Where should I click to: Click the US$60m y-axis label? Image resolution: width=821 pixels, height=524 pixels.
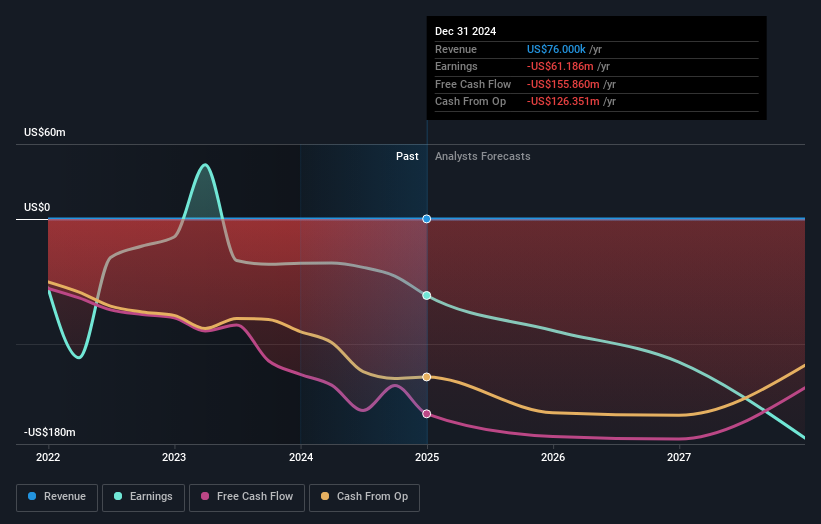click(x=45, y=132)
